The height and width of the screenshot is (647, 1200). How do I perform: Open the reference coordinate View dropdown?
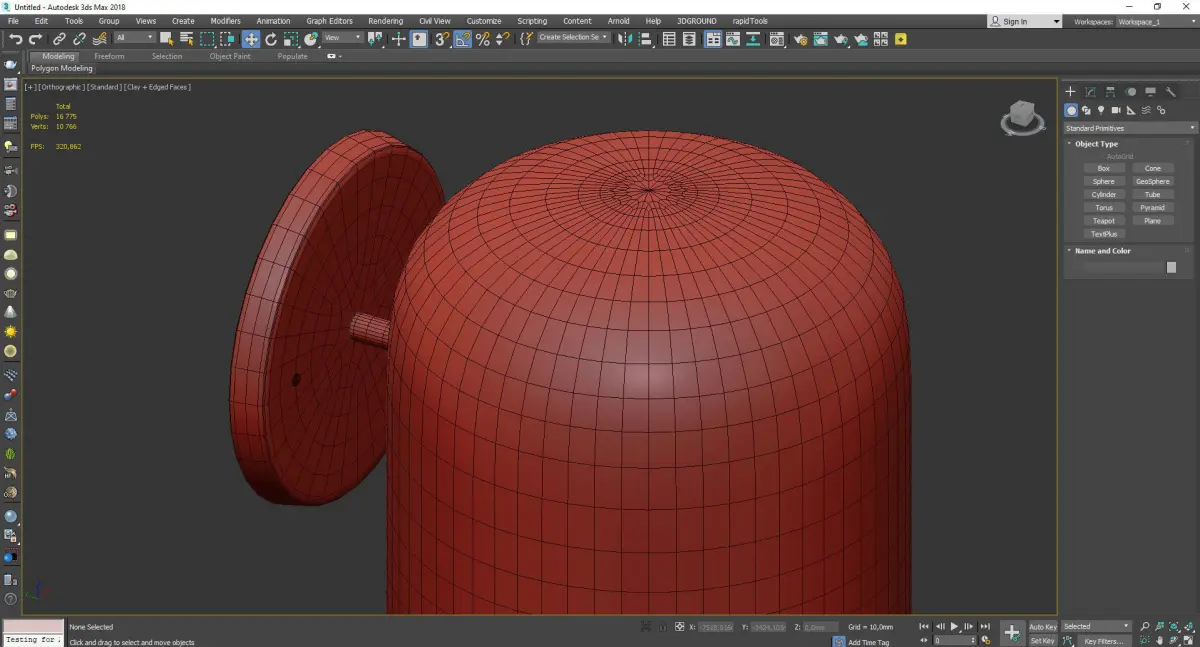pyautogui.click(x=342, y=38)
